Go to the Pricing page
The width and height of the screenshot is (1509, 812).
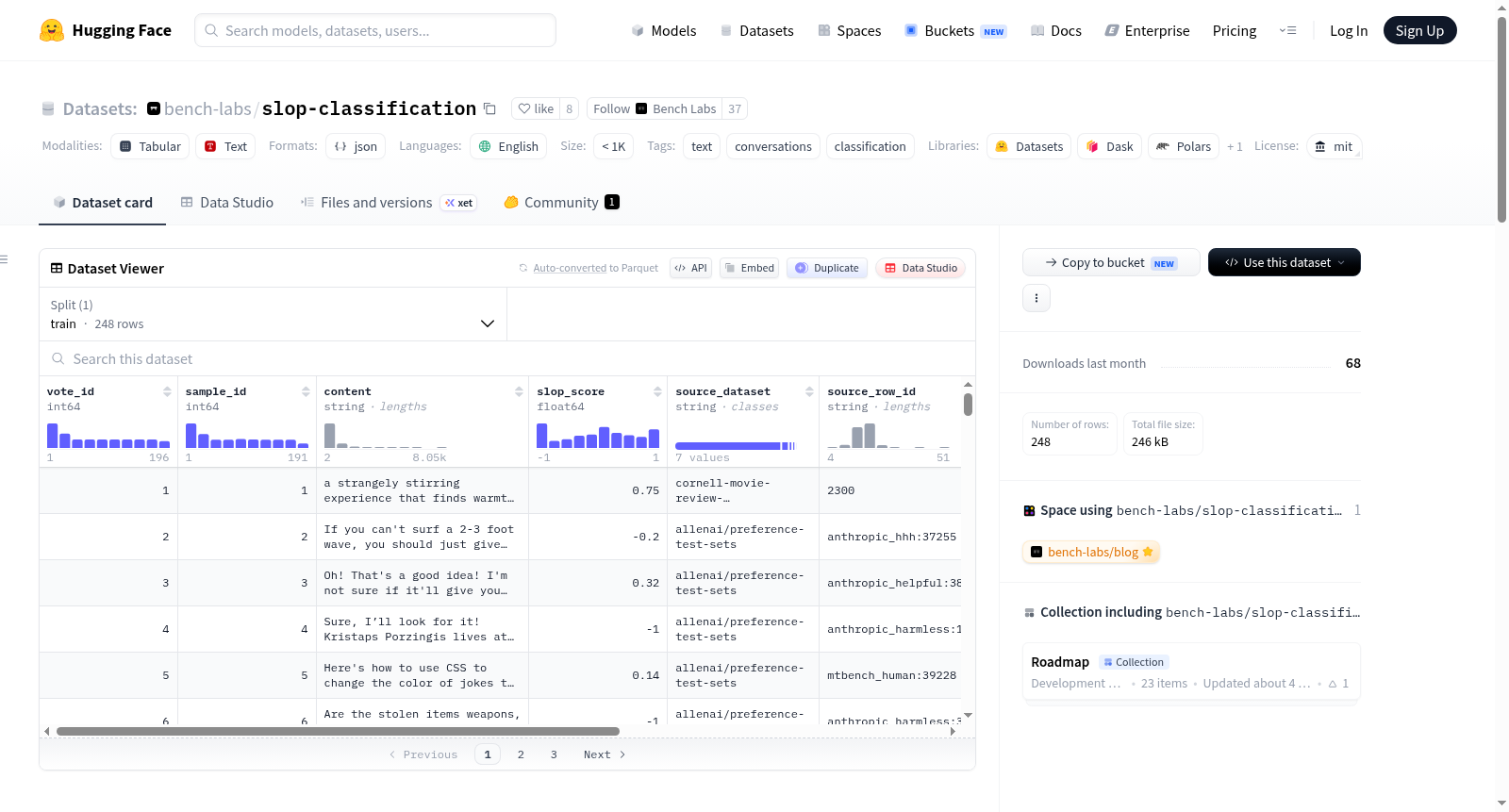pyautogui.click(x=1235, y=30)
